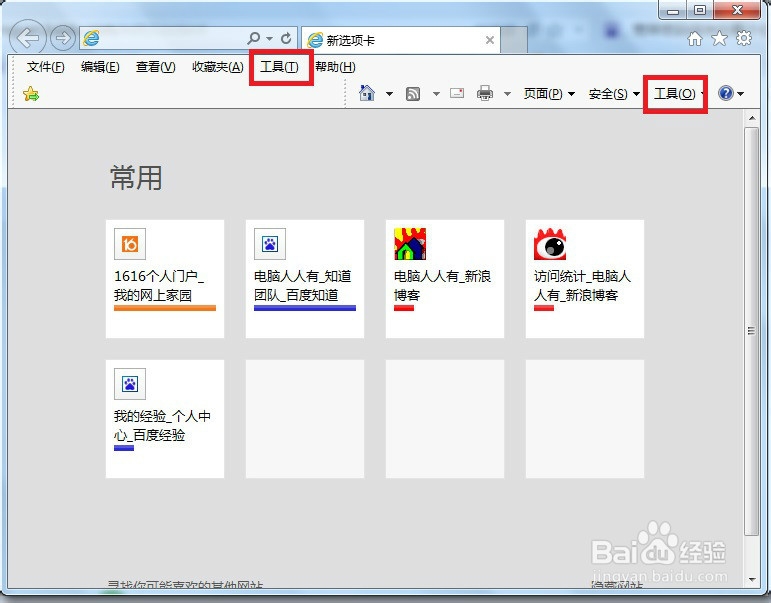This screenshot has height=603, width=771.
Task: Click the vertical scrollbar down arrow
Action: [x=751, y=579]
